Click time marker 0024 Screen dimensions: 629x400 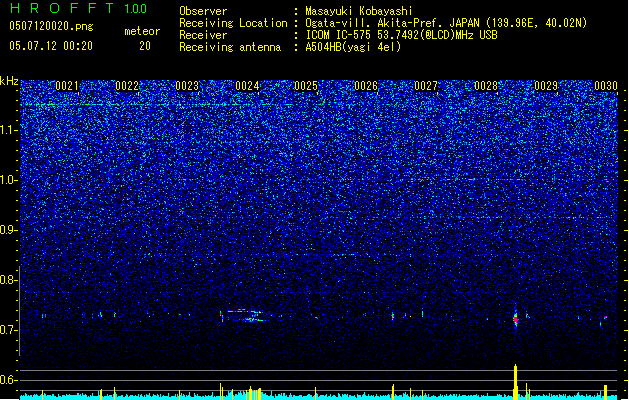pos(247,86)
